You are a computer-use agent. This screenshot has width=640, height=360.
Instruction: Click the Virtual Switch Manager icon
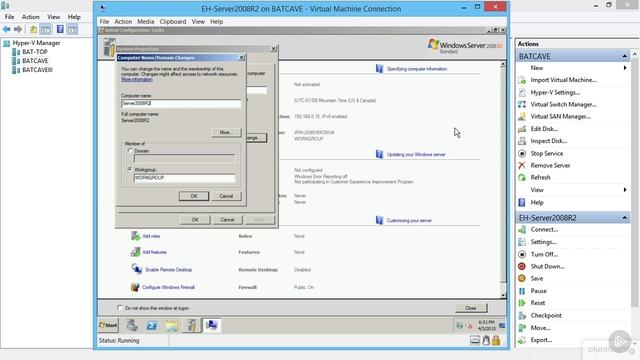click(522, 104)
